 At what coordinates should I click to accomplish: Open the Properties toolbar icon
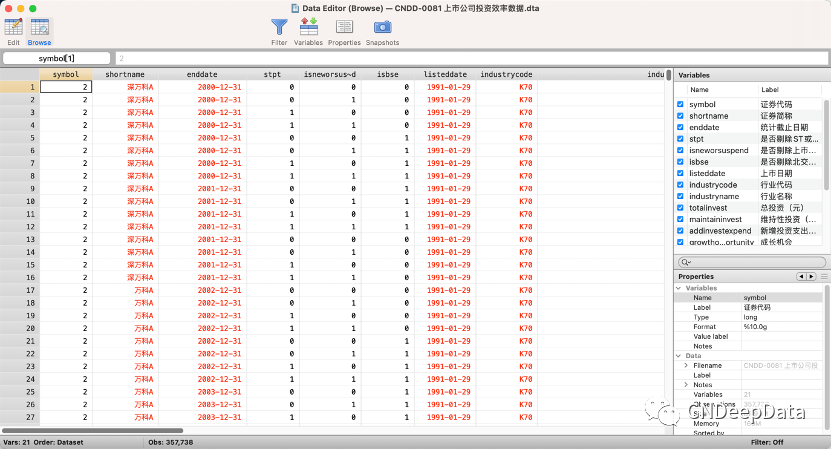coord(344,27)
